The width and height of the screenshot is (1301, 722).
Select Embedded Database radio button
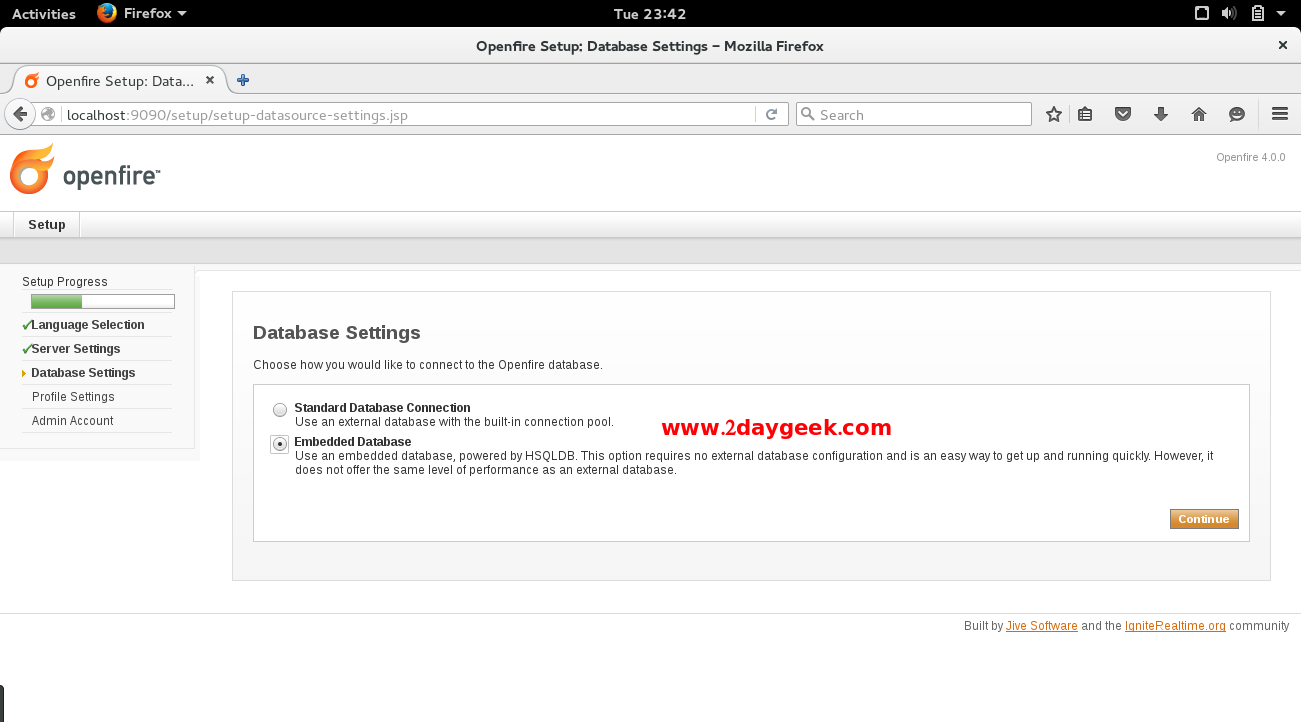pyautogui.click(x=280, y=444)
